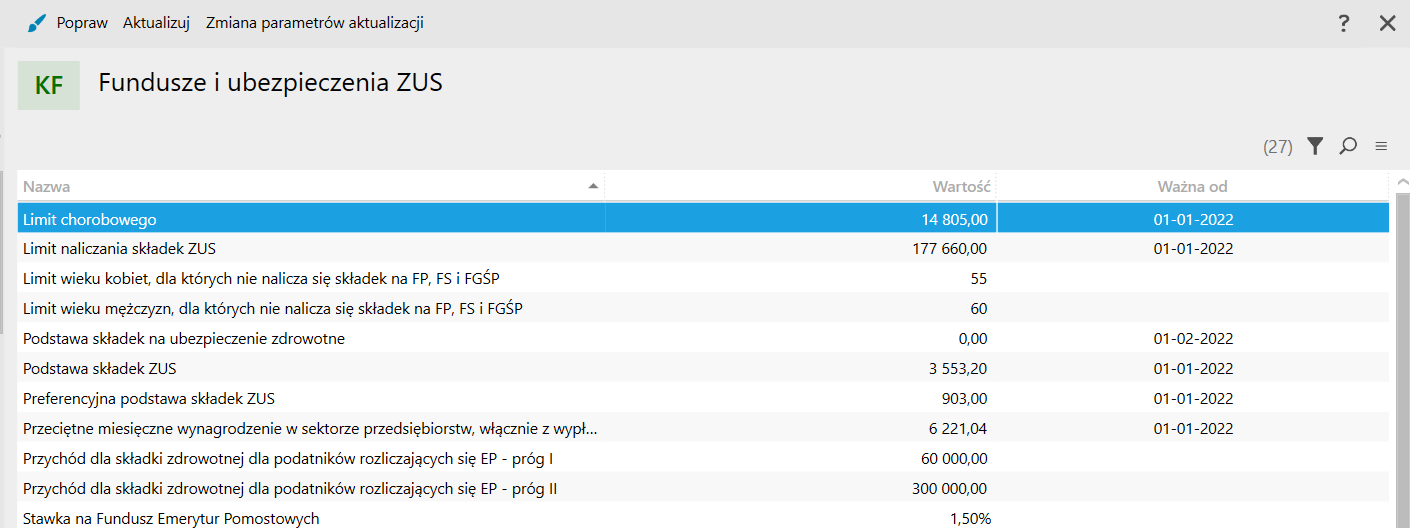Select the Limit chorobowego row
Viewport: 1410px width, 528px height.
click(703, 218)
